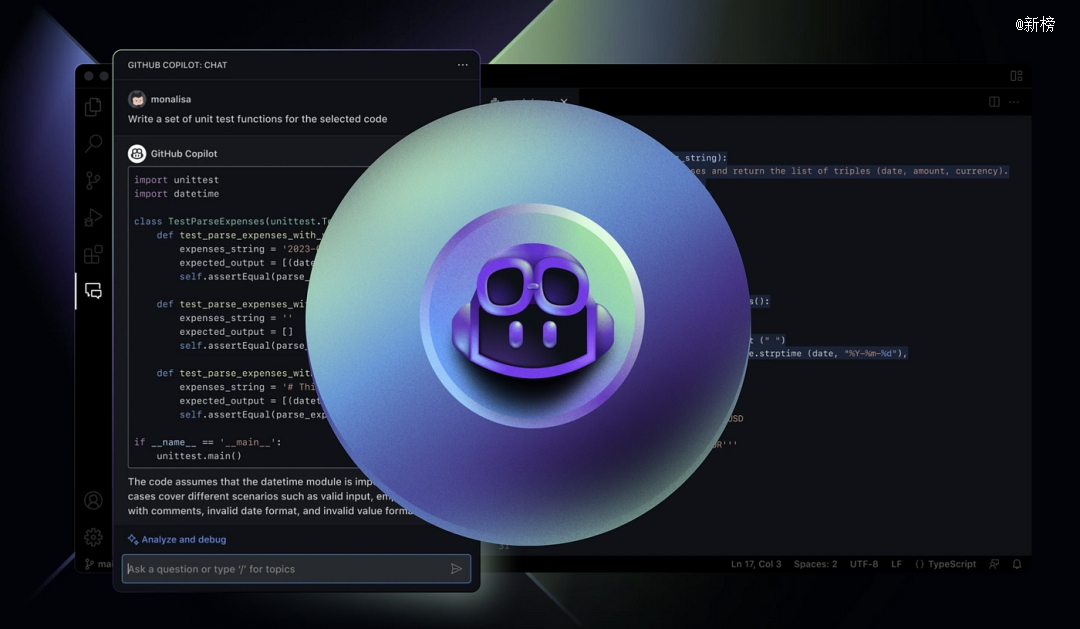Click the monalisa username text
The width and height of the screenshot is (1080, 629).
pyautogui.click(x=171, y=99)
